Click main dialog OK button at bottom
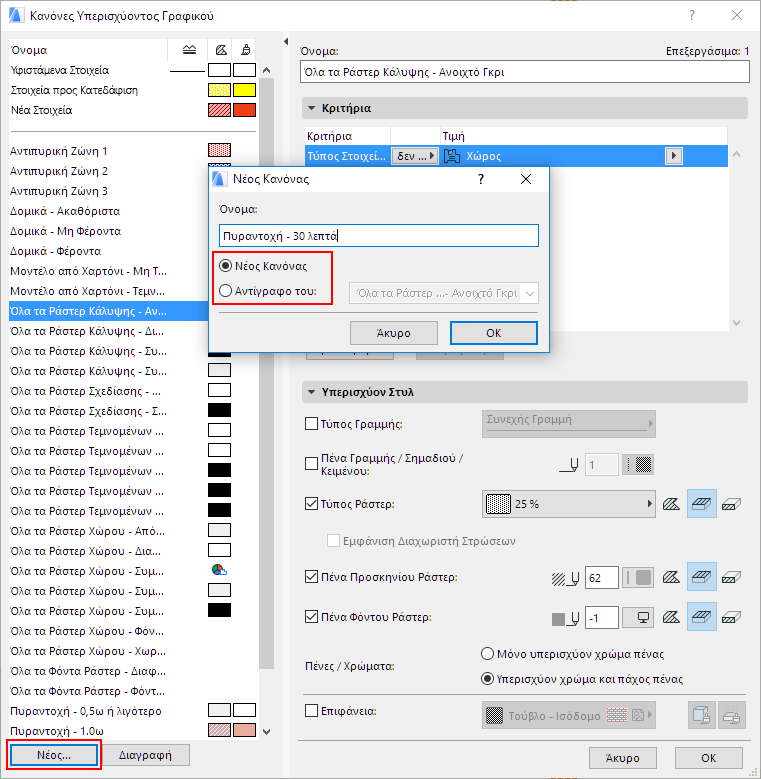 click(708, 758)
